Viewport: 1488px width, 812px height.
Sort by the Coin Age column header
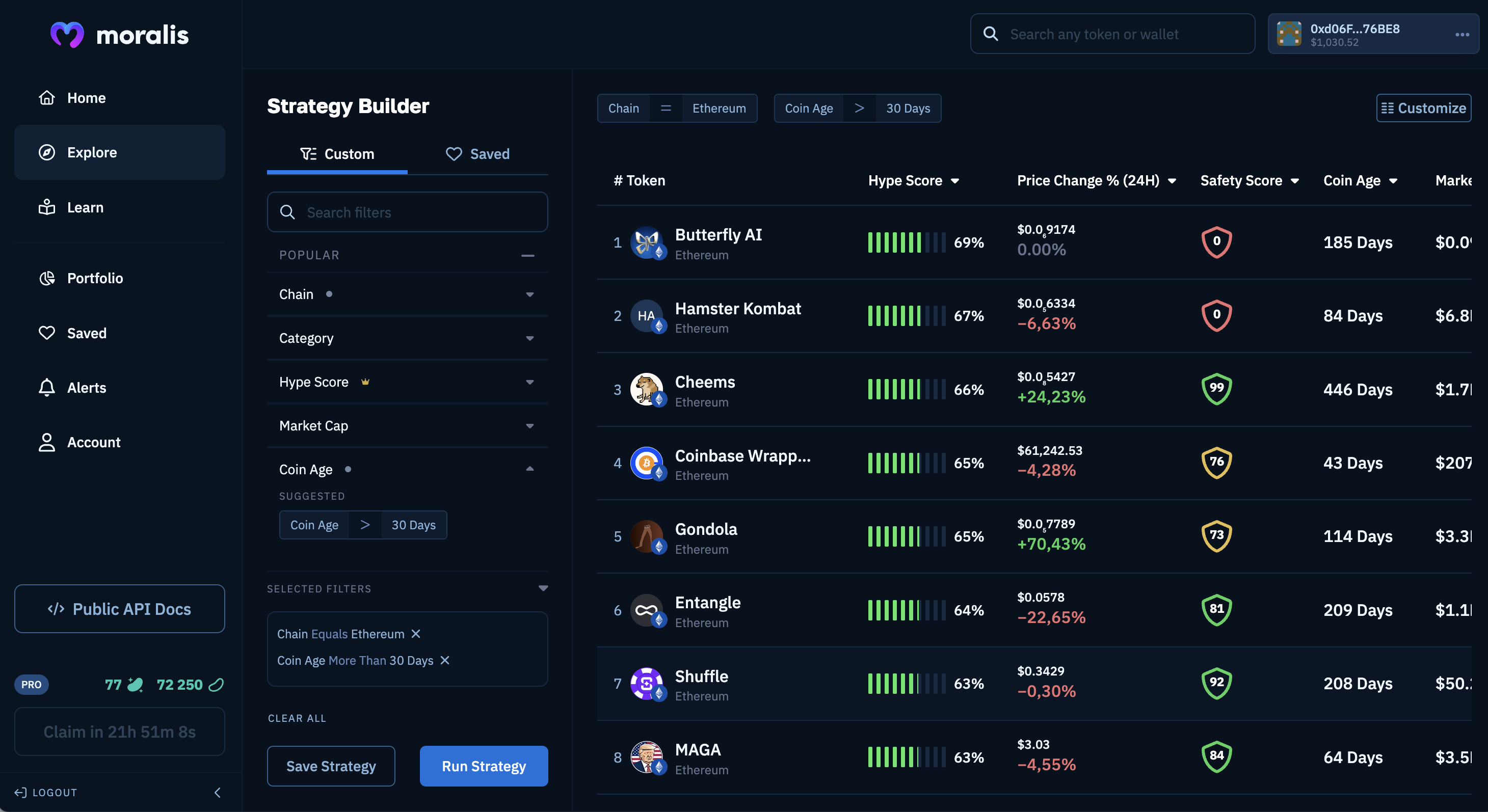point(1360,181)
